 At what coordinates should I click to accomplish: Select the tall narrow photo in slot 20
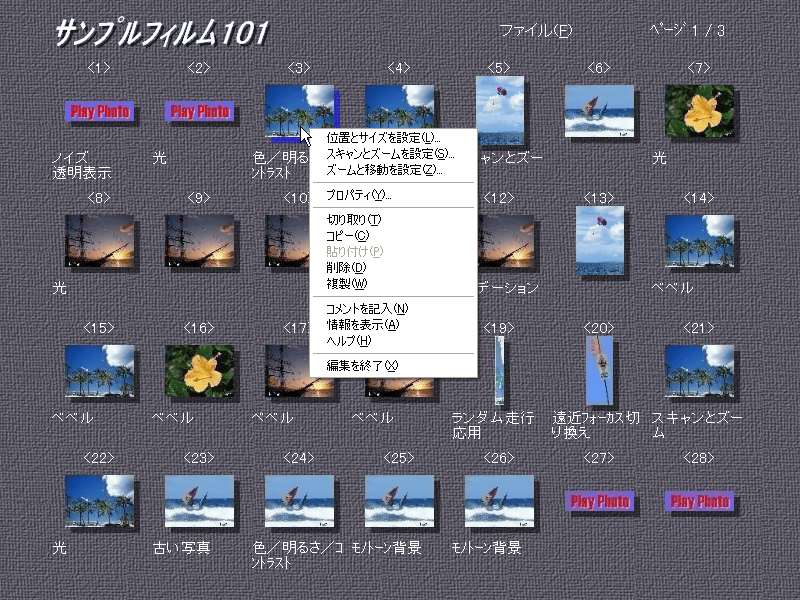click(x=599, y=370)
